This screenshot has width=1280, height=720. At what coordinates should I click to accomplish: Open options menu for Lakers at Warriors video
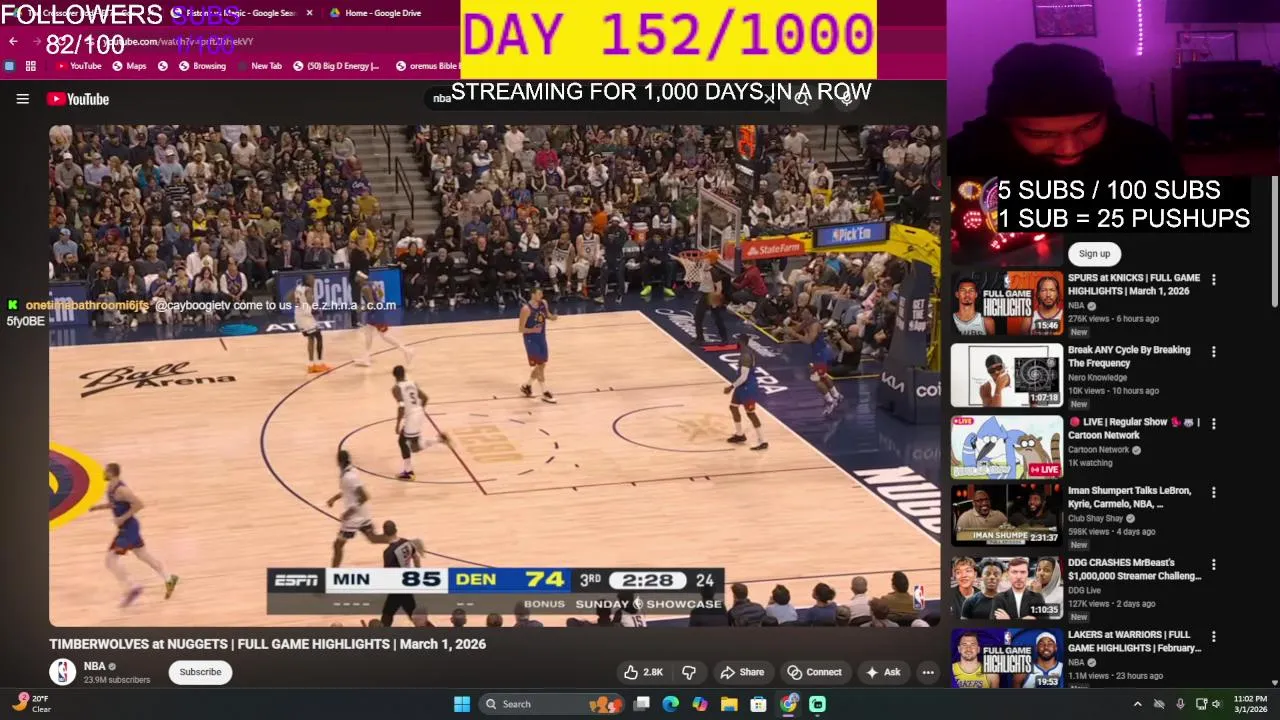[x=1213, y=637]
